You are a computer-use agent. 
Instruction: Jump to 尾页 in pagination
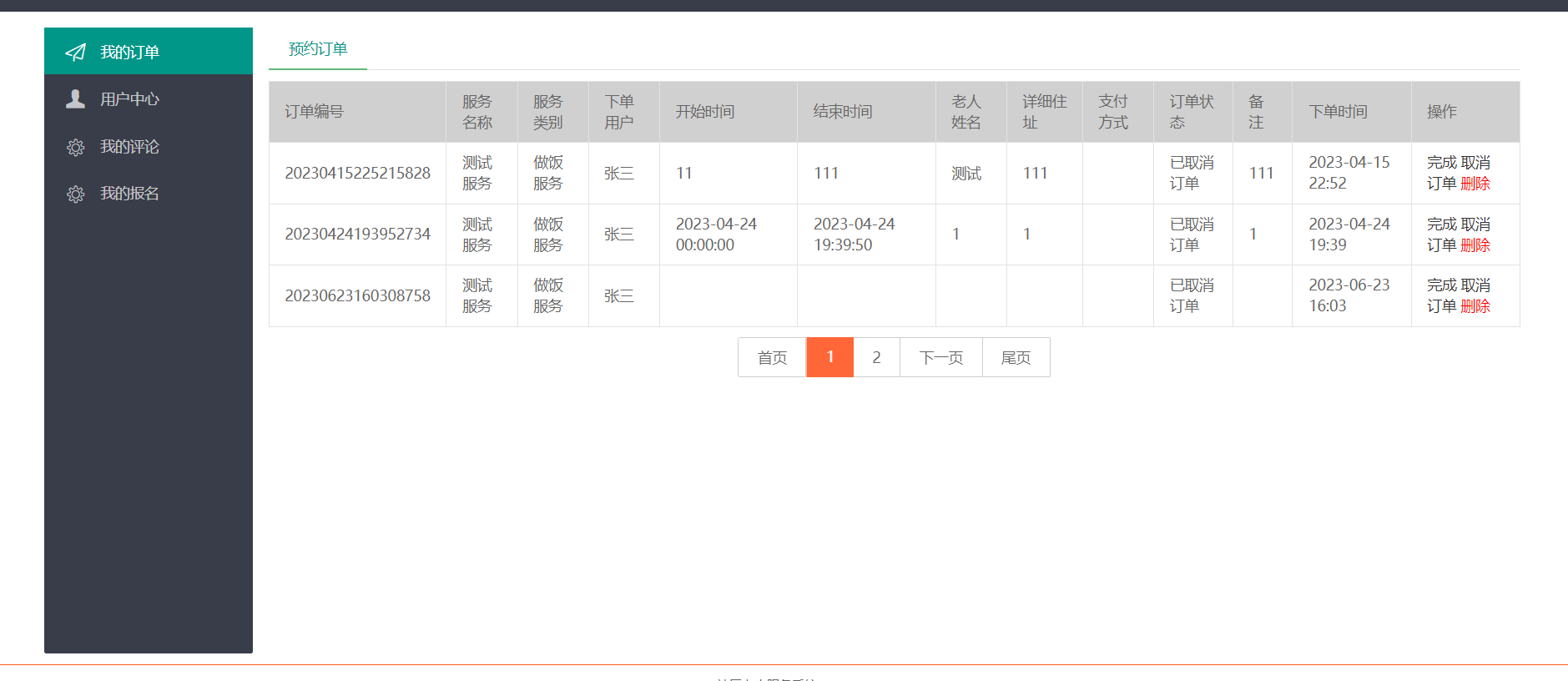click(1016, 357)
